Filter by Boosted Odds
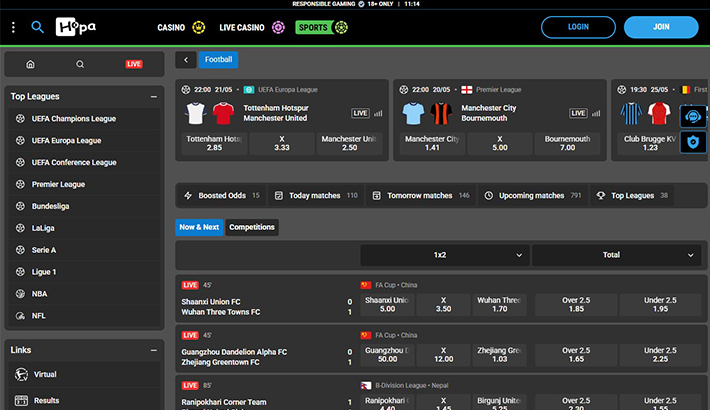710x410 pixels. pos(221,196)
